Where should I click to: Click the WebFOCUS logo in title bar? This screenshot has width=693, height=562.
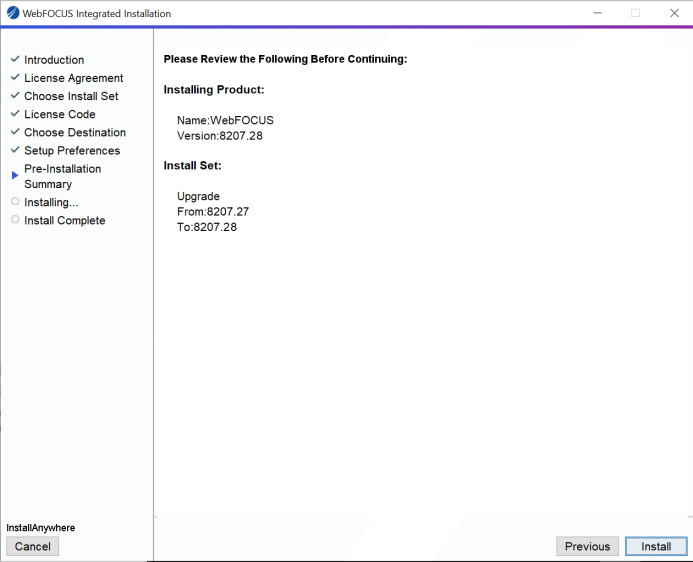(13, 13)
